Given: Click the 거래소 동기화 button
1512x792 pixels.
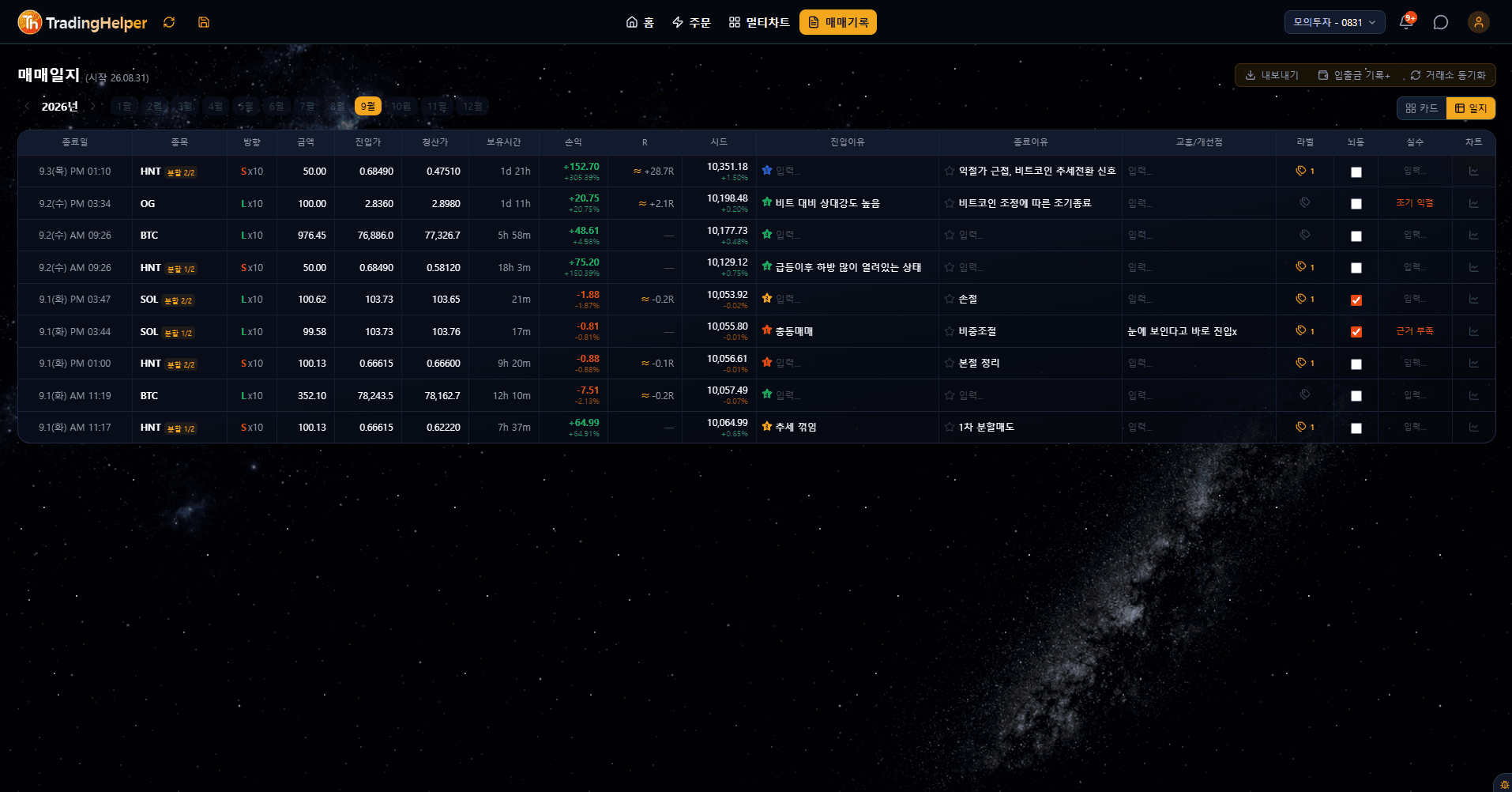Looking at the screenshot, I should pos(1448,75).
